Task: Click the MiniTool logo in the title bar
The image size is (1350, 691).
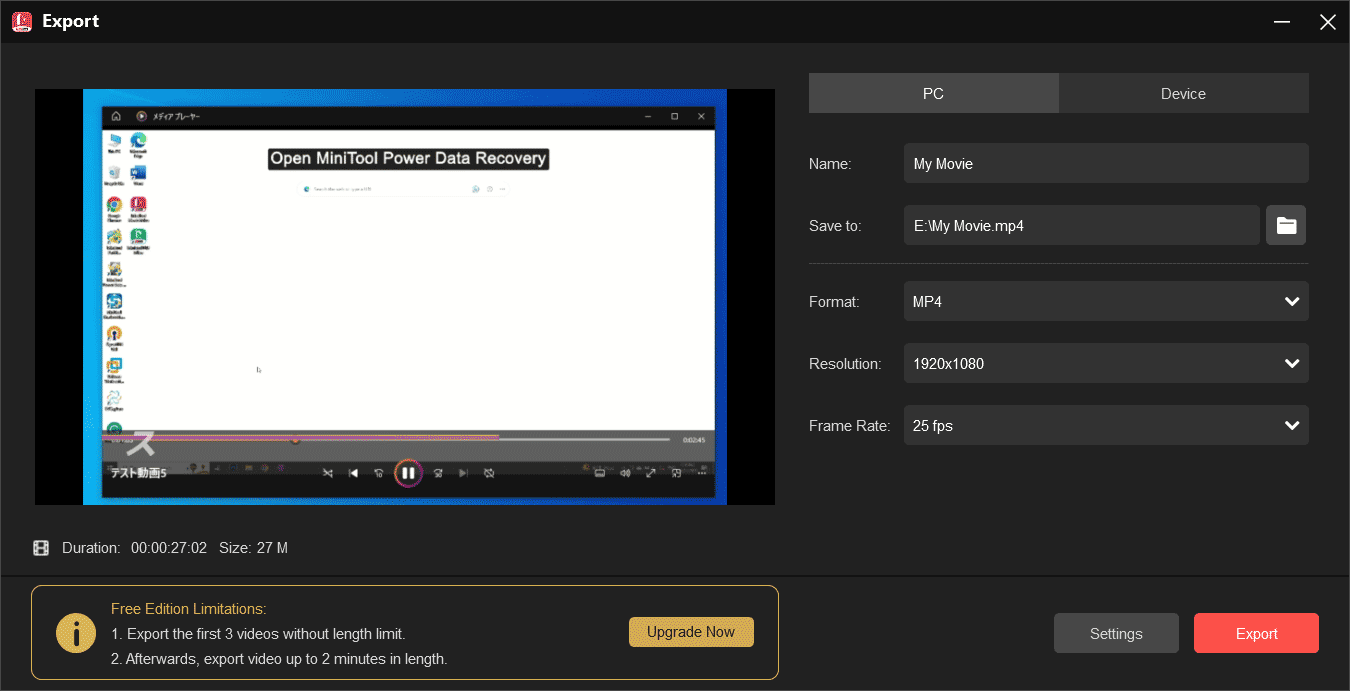Action: tap(21, 21)
